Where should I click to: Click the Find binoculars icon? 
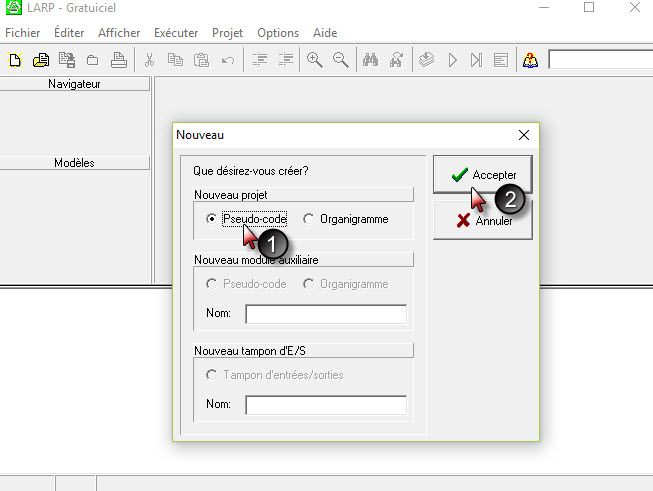370,60
